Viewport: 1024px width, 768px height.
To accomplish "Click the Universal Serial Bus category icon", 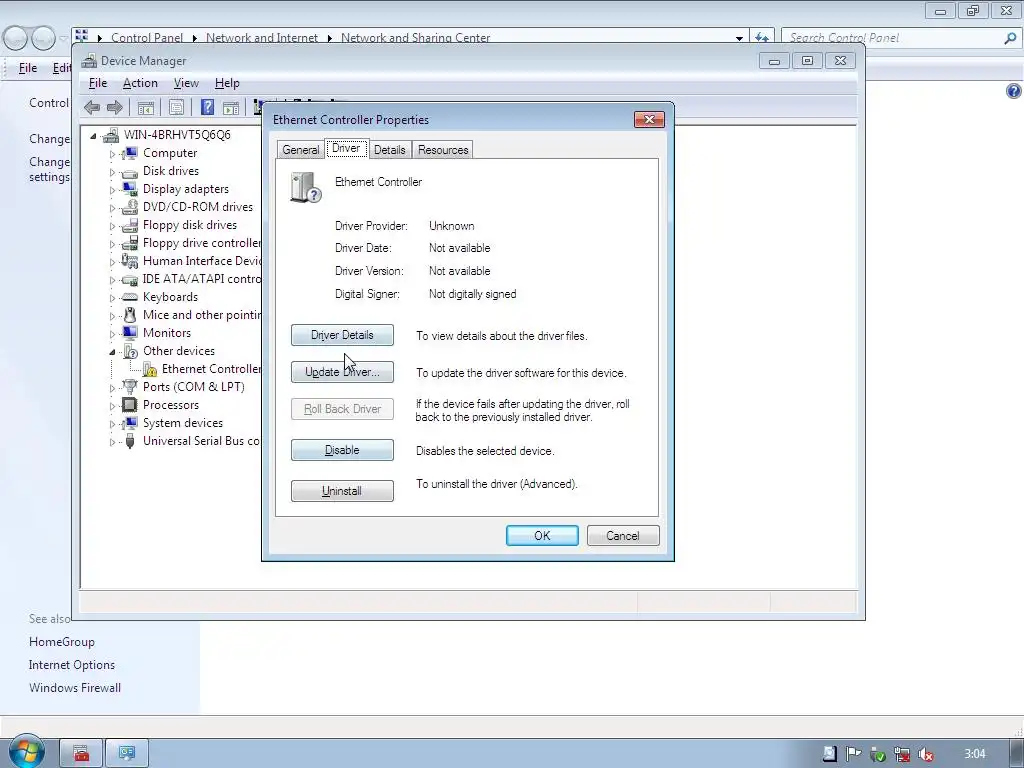I will click(129, 441).
